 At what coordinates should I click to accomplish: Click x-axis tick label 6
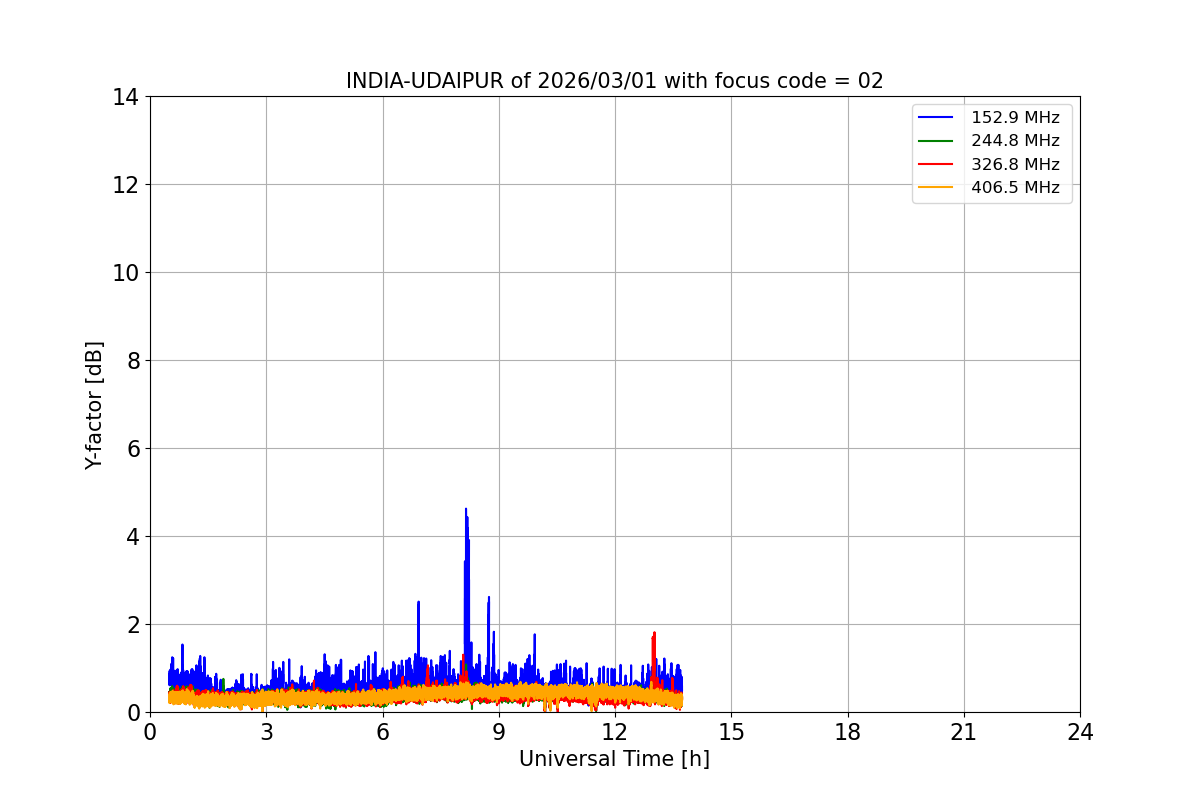click(382, 732)
